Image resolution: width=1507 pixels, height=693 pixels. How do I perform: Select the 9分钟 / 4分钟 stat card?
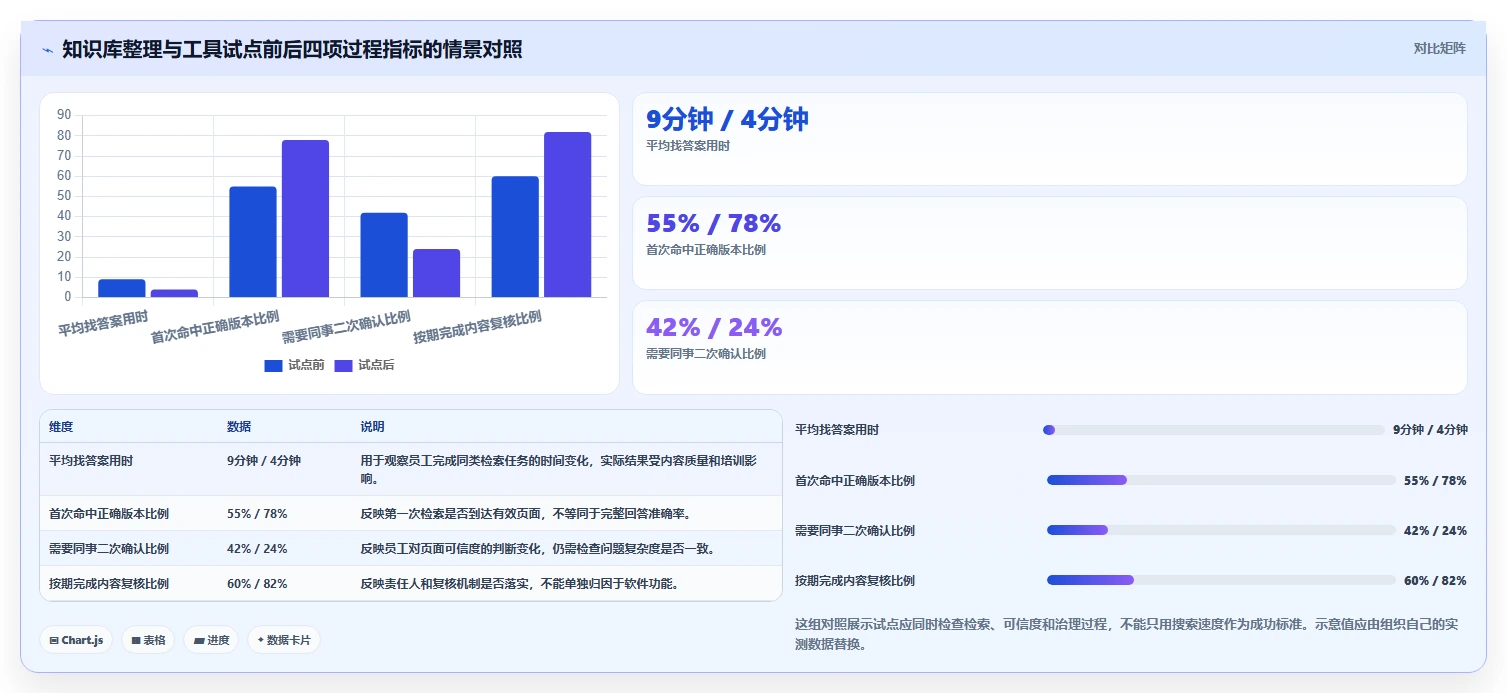click(x=1049, y=139)
